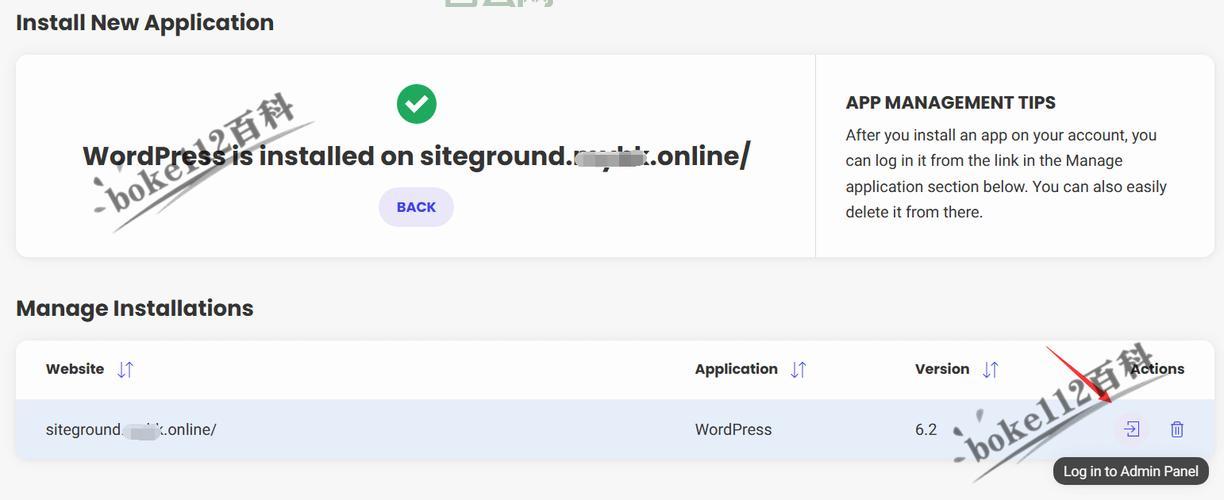Click the Manage Installations heading

(135, 308)
